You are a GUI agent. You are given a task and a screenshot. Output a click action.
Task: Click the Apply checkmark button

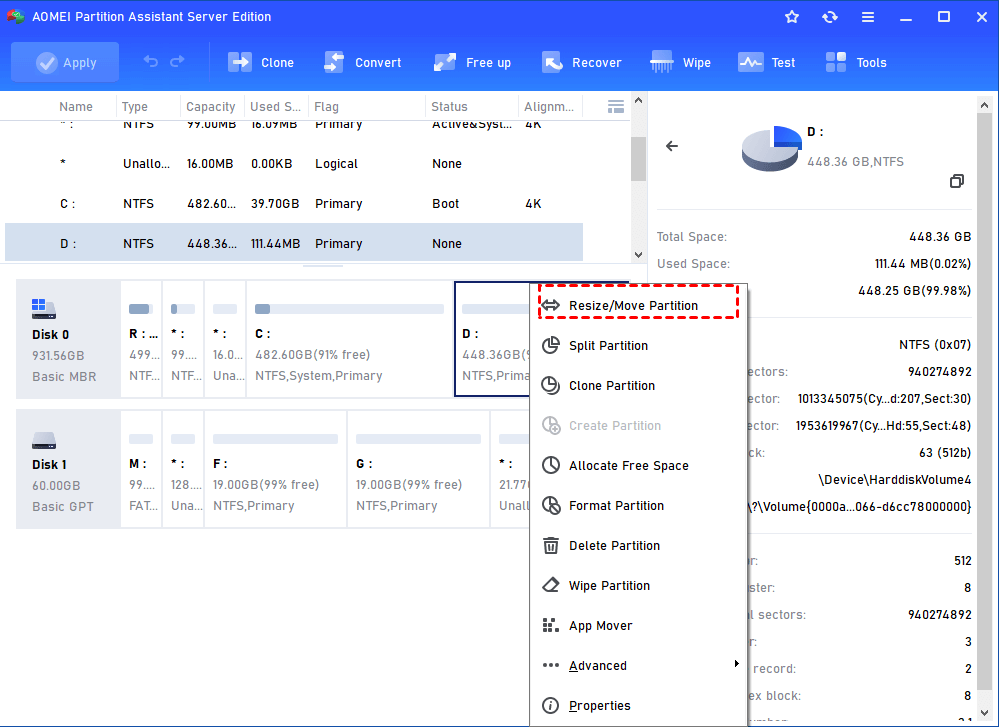click(65, 62)
